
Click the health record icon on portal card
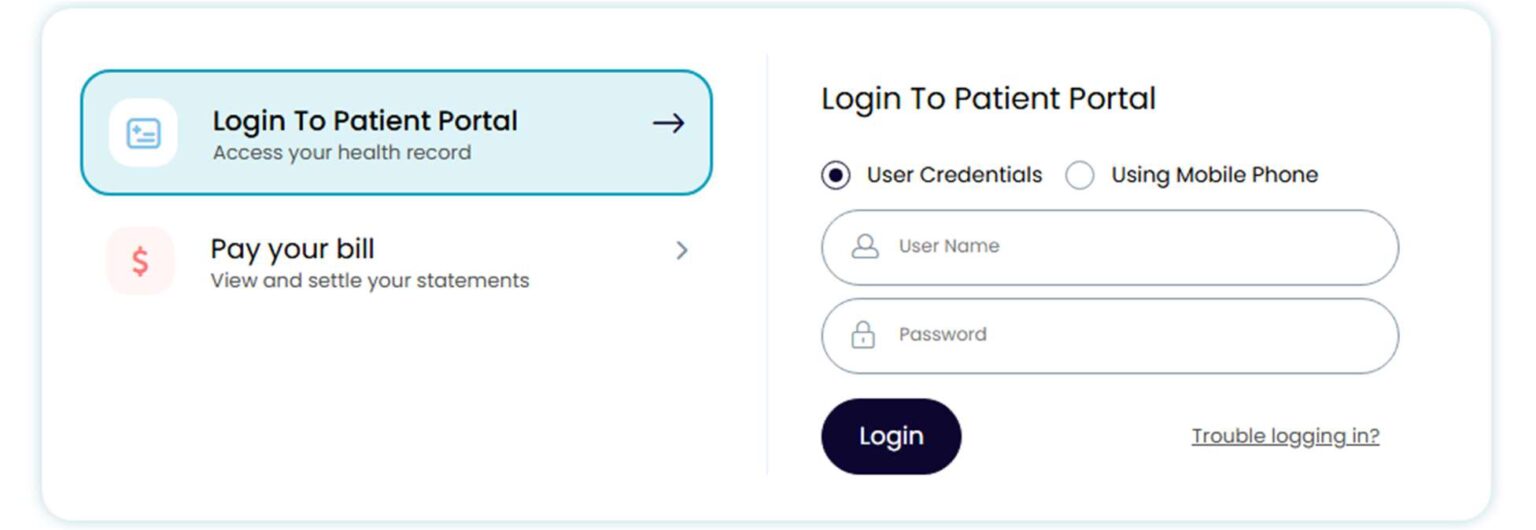(143, 133)
